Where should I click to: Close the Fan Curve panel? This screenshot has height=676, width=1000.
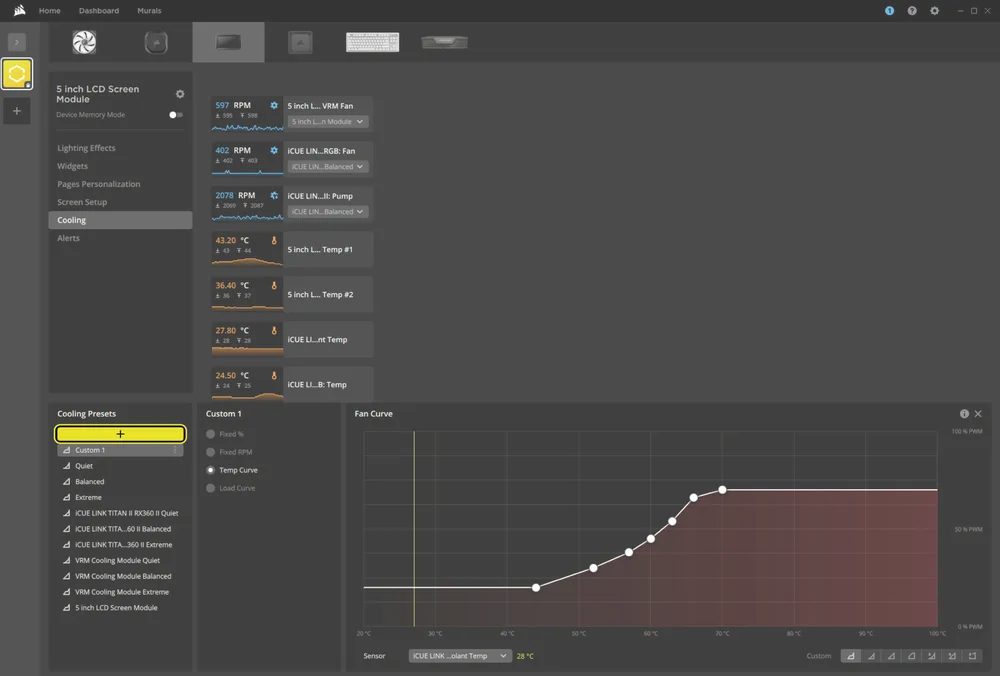coord(978,414)
